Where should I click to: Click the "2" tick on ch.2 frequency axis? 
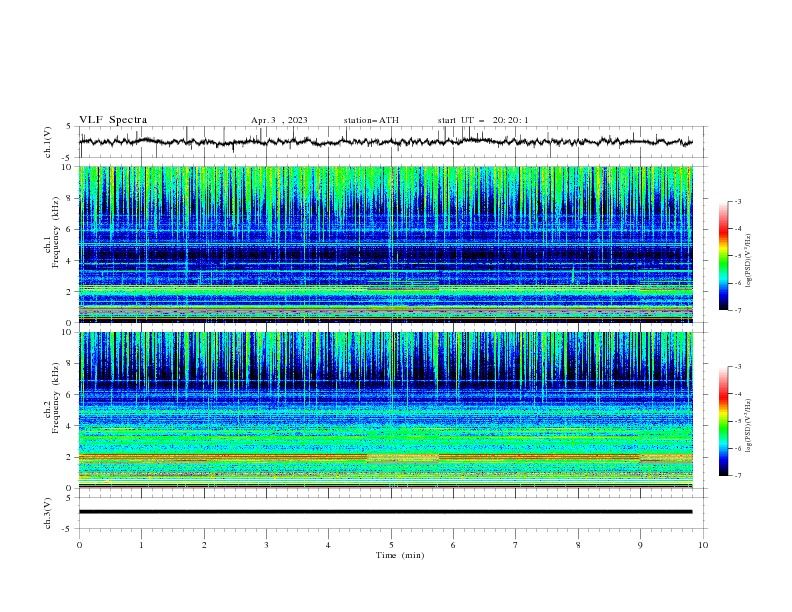(x=70, y=457)
